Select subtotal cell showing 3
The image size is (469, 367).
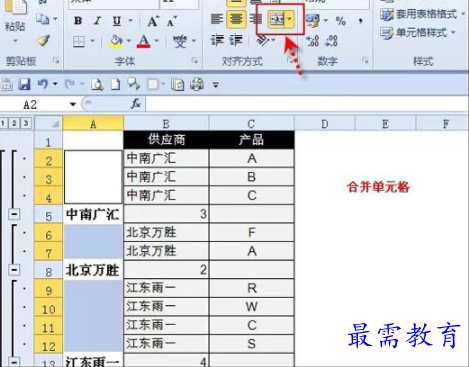click(x=166, y=214)
